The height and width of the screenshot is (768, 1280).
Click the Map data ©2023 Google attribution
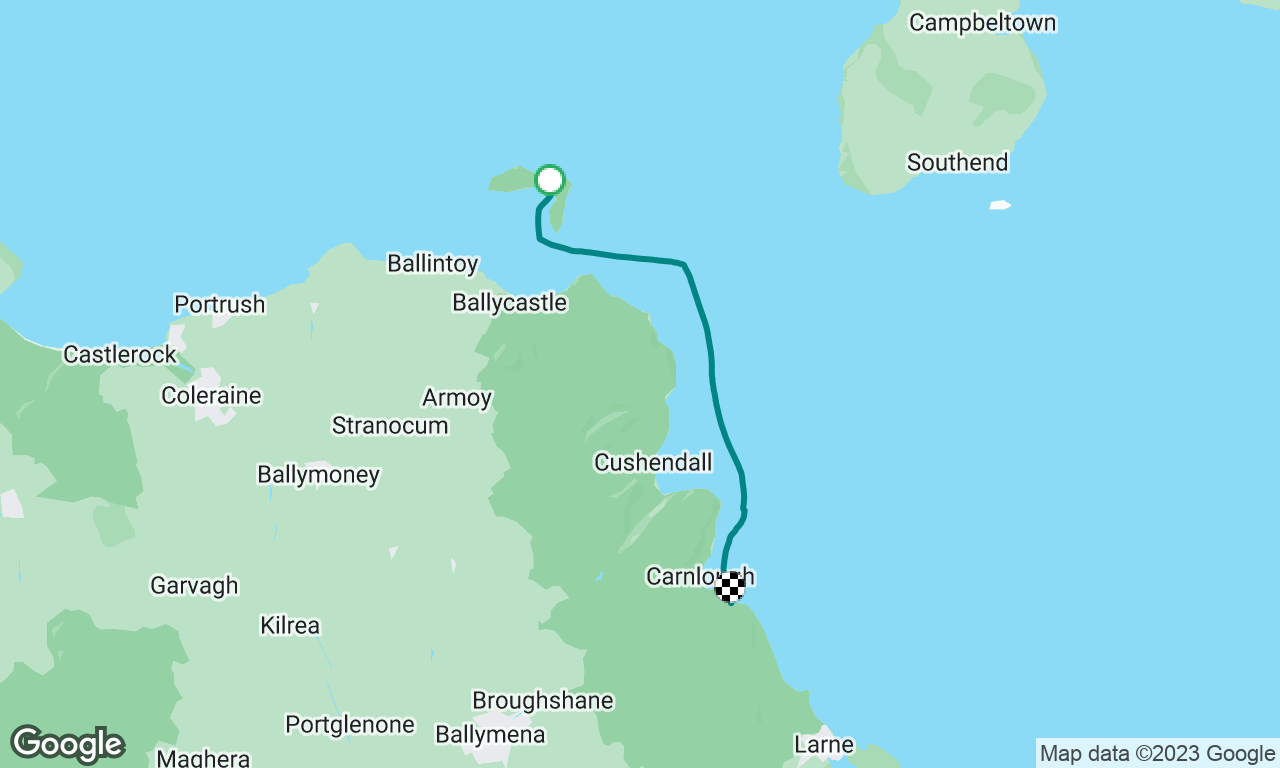click(x=1157, y=754)
